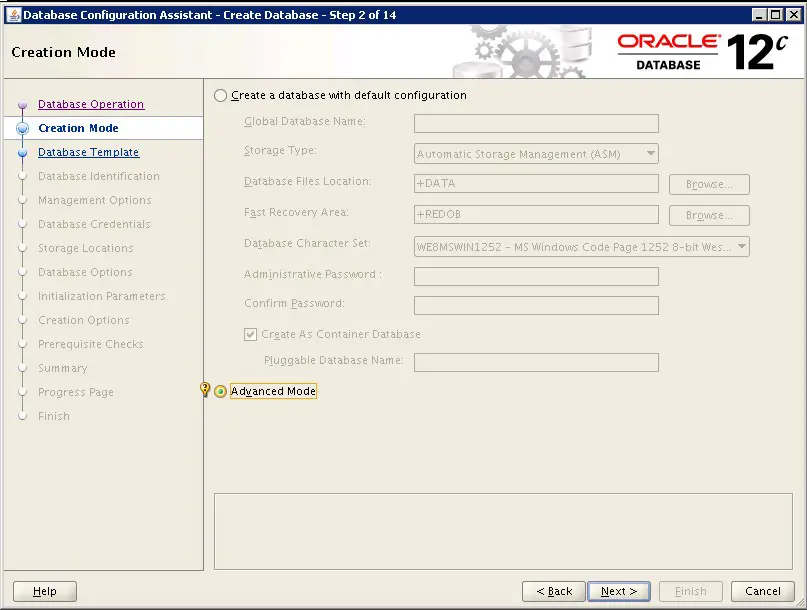The image size is (807, 610).
Task: Toggle Create As Container Database checkbox
Action: [x=251, y=335]
